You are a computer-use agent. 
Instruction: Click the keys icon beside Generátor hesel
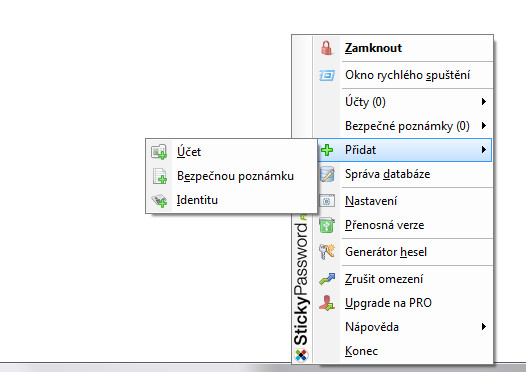[x=327, y=252]
